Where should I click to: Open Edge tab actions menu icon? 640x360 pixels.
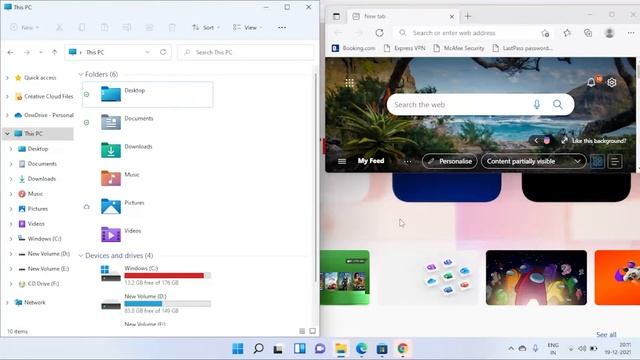click(x=336, y=16)
